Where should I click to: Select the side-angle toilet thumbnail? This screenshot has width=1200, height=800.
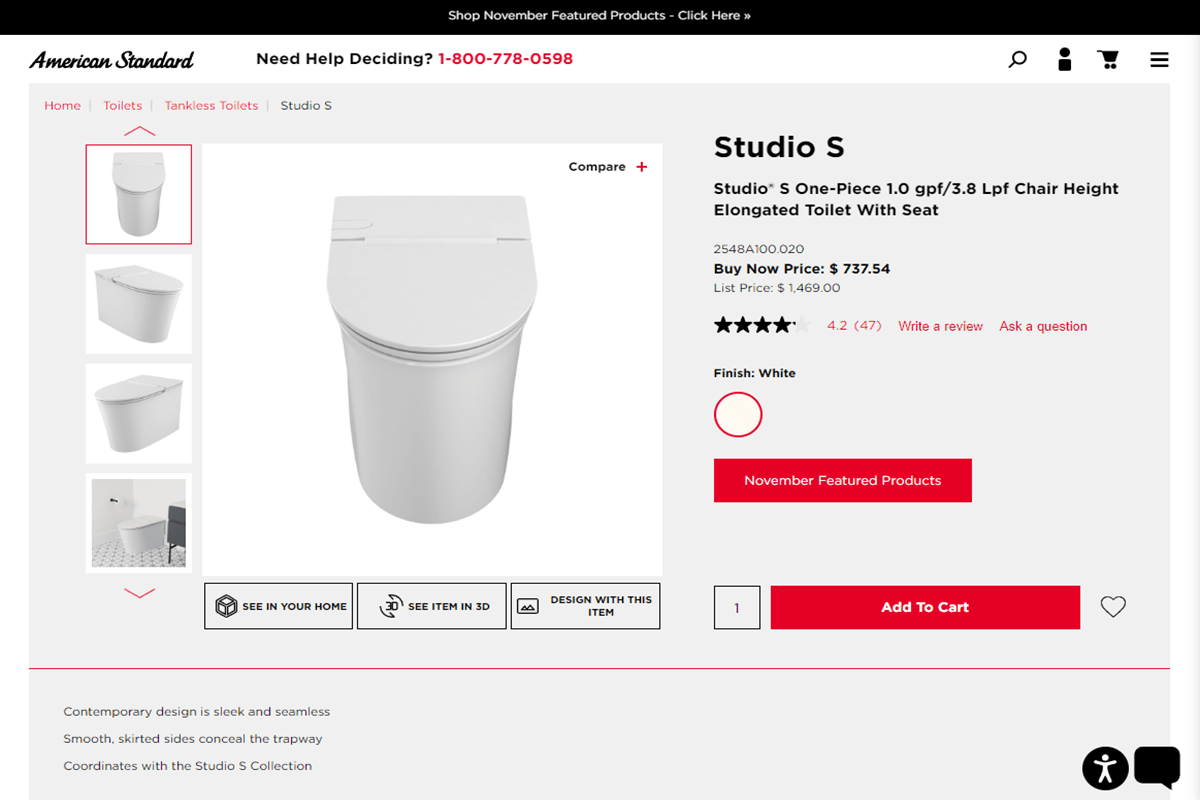pyautogui.click(x=139, y=304)
